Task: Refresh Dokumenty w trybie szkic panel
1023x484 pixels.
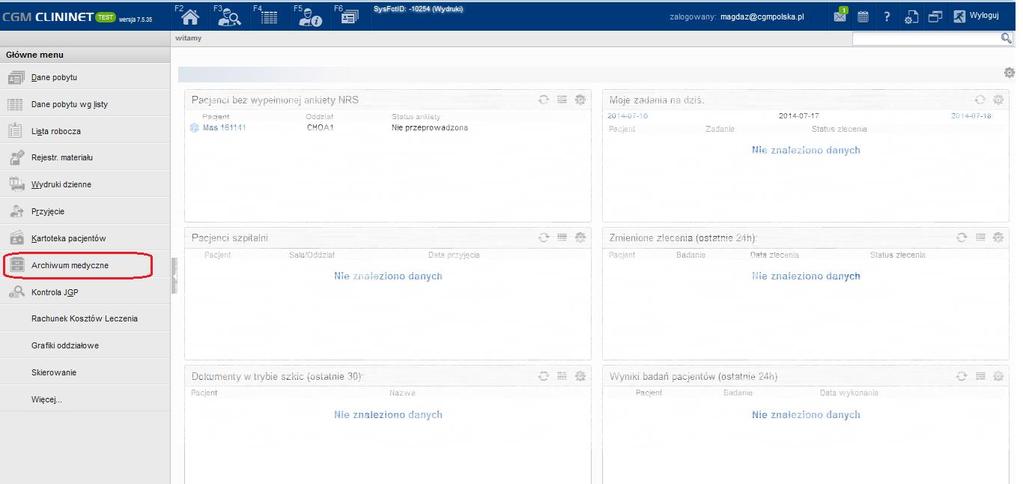Action: (543, 376)
